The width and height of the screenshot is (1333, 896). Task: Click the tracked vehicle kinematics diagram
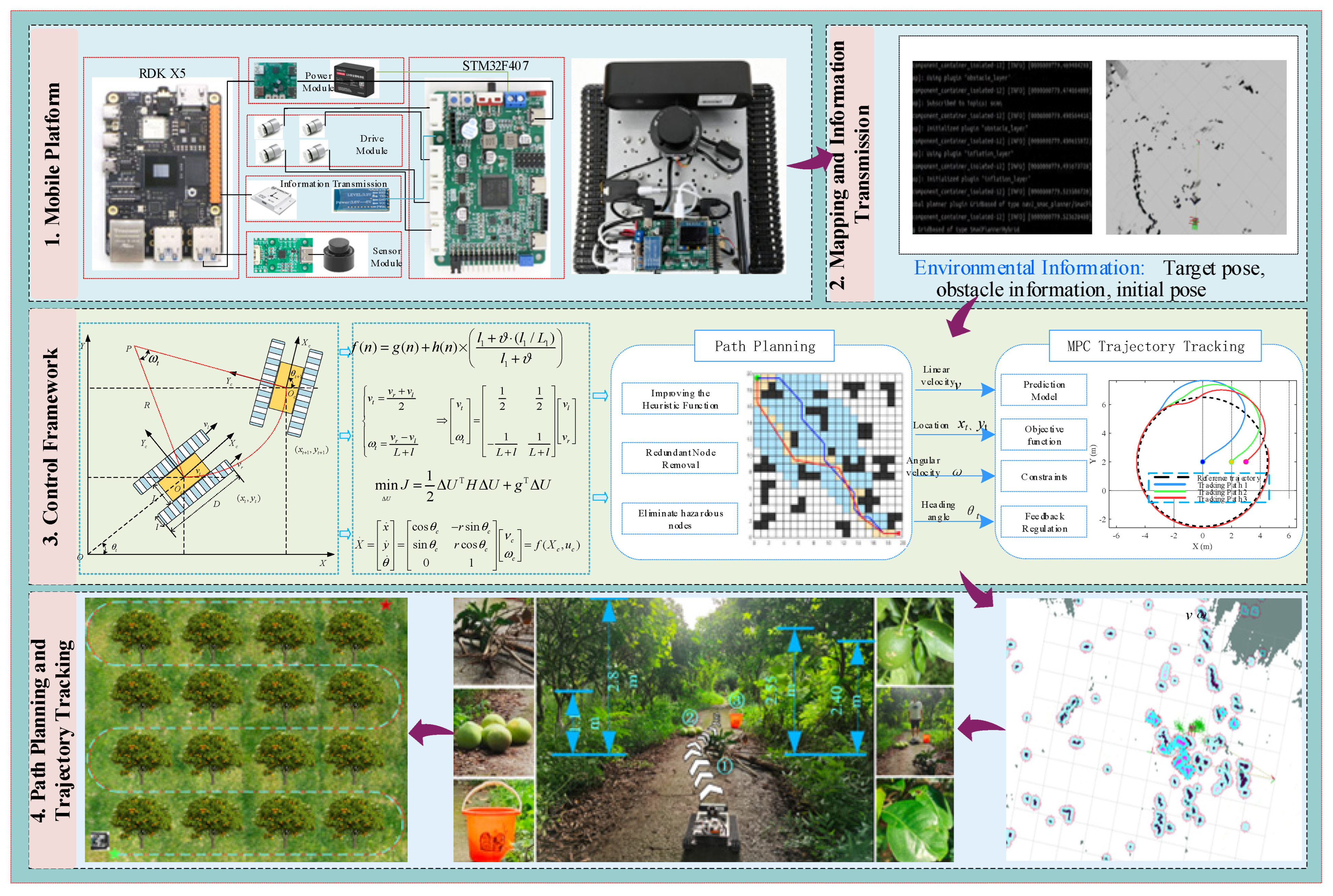[x=209, y=448]
